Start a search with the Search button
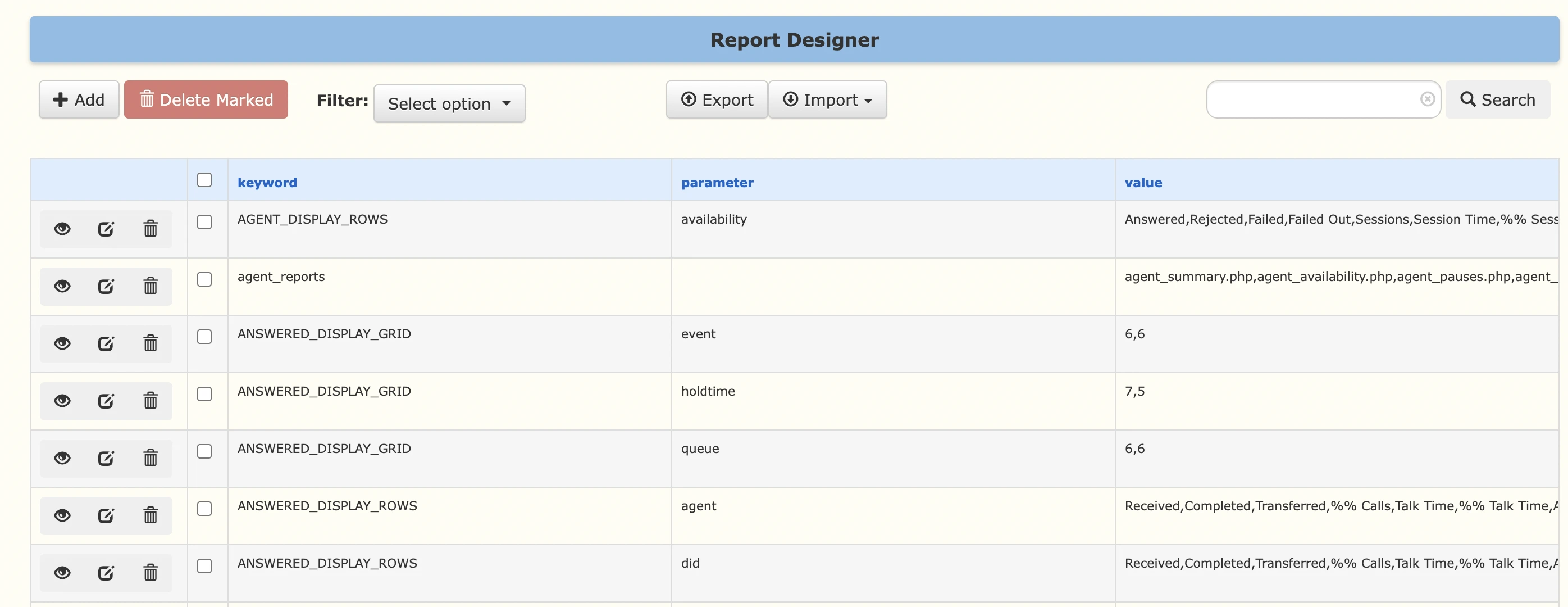The width and height of the screenshot is (1568, 607). click(x=1498, y=99)
